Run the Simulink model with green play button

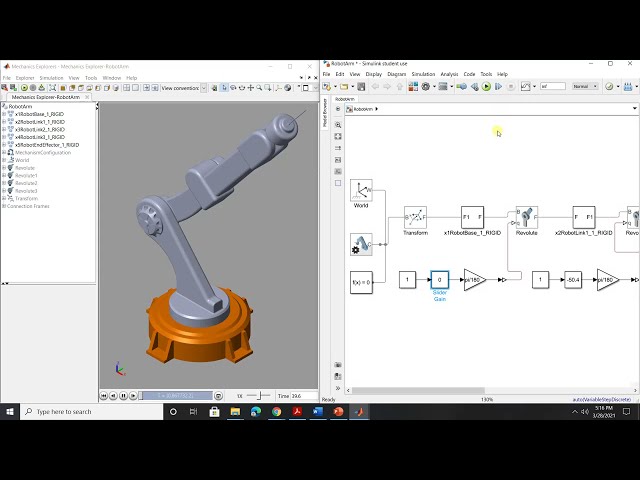(x=486, y=87)
